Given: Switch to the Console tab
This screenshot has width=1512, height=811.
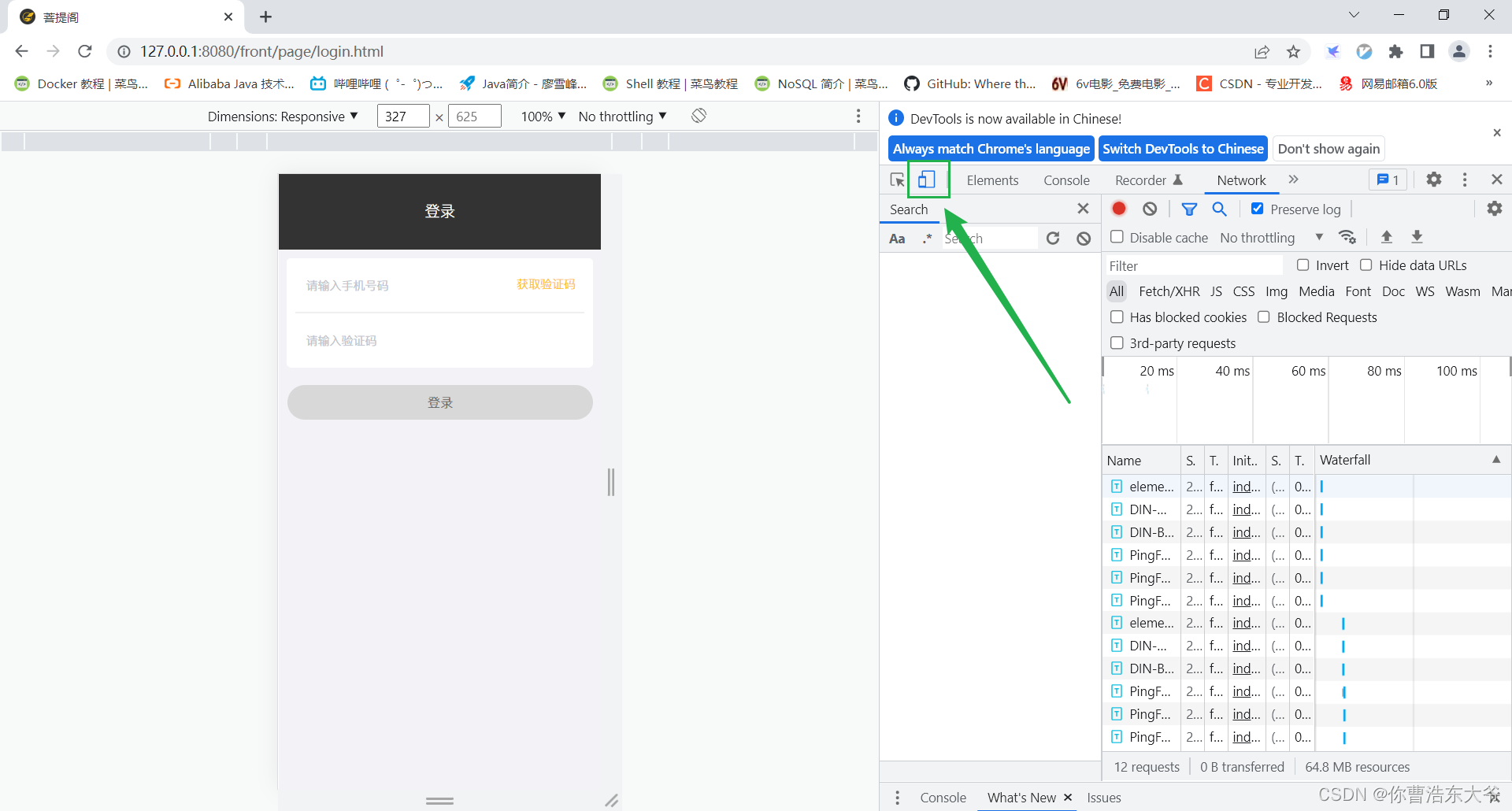Looking at the screenshot, I should pos(1066,180).
